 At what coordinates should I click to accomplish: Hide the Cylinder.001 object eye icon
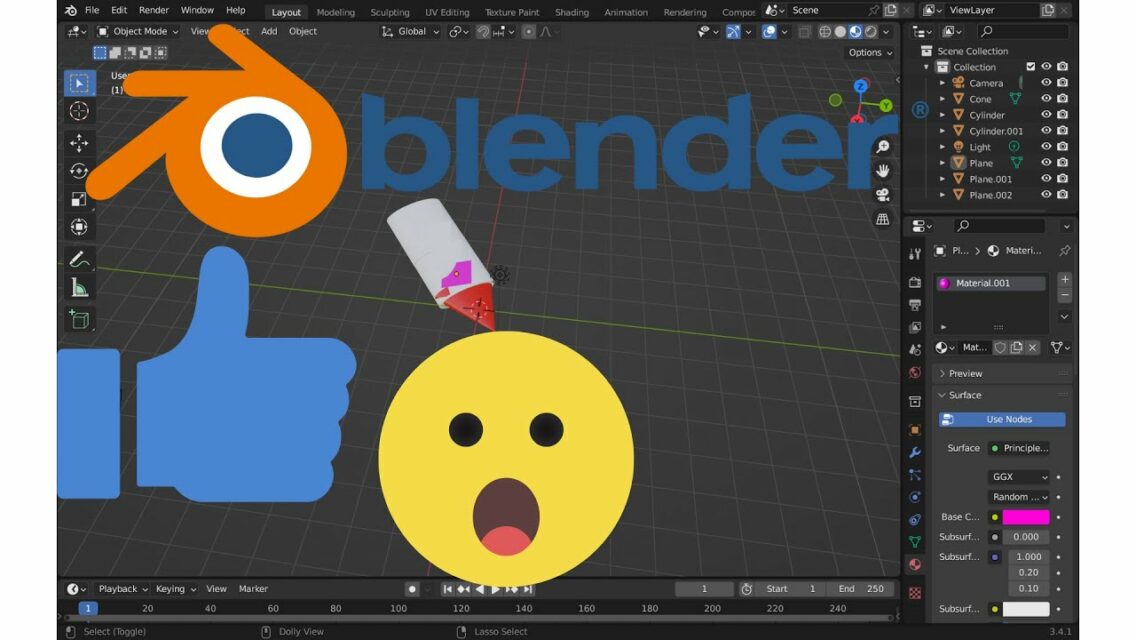pos(1046,130)
